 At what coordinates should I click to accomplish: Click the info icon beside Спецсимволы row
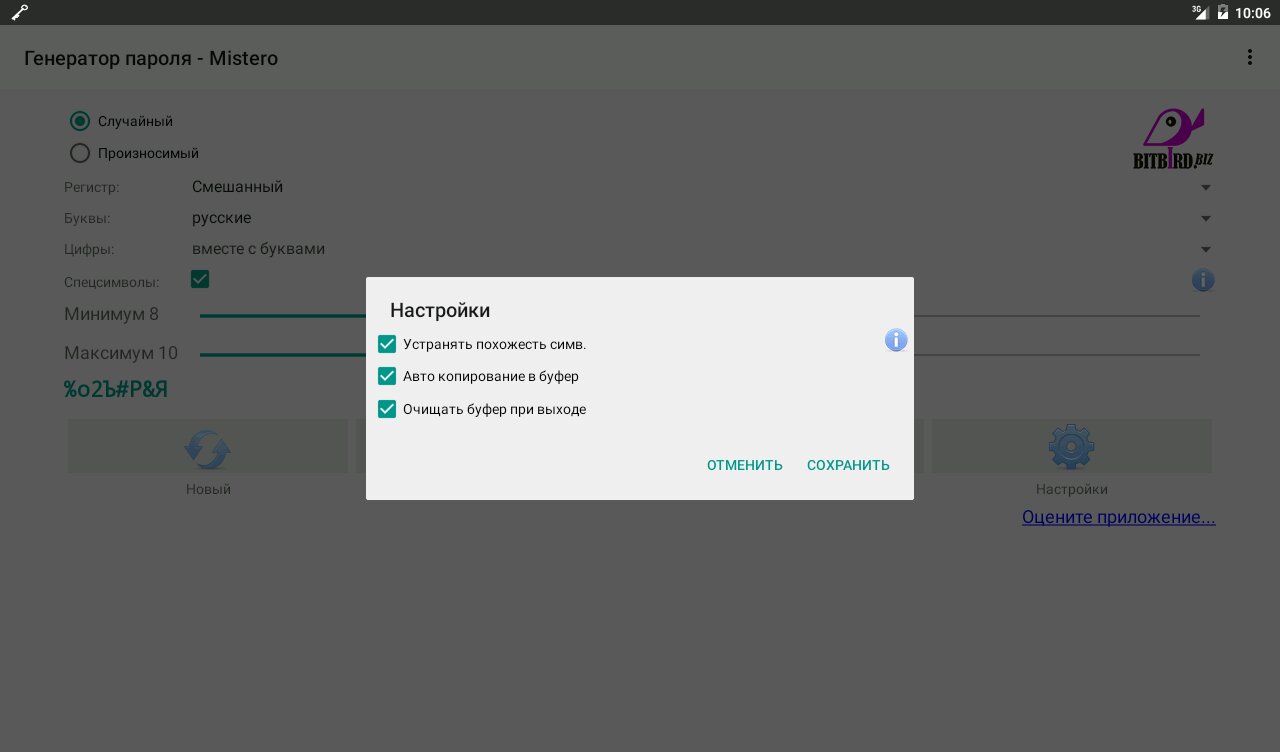click(1203, 281)
